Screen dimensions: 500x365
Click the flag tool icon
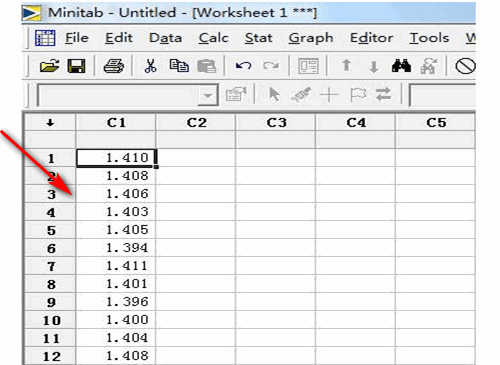point(358,95)
